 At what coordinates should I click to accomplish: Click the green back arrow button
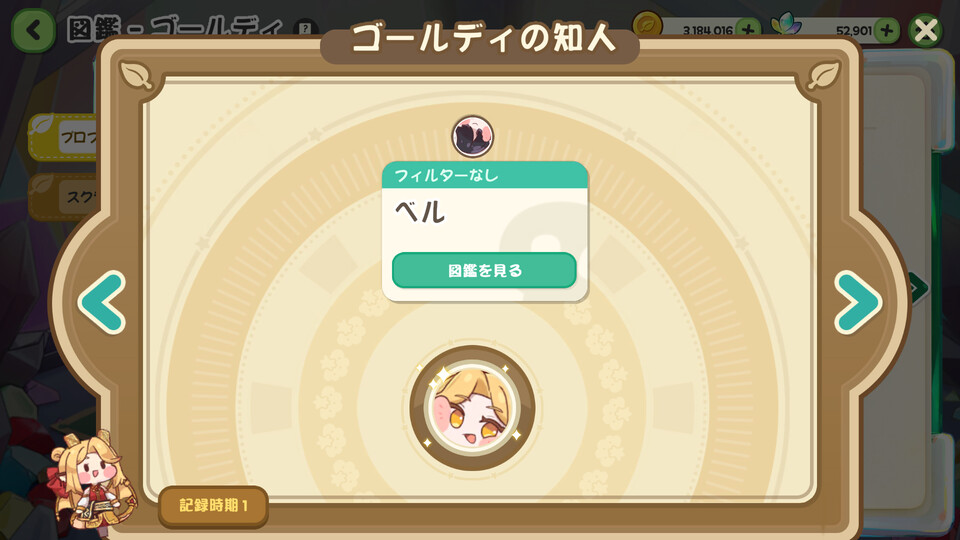34,30
